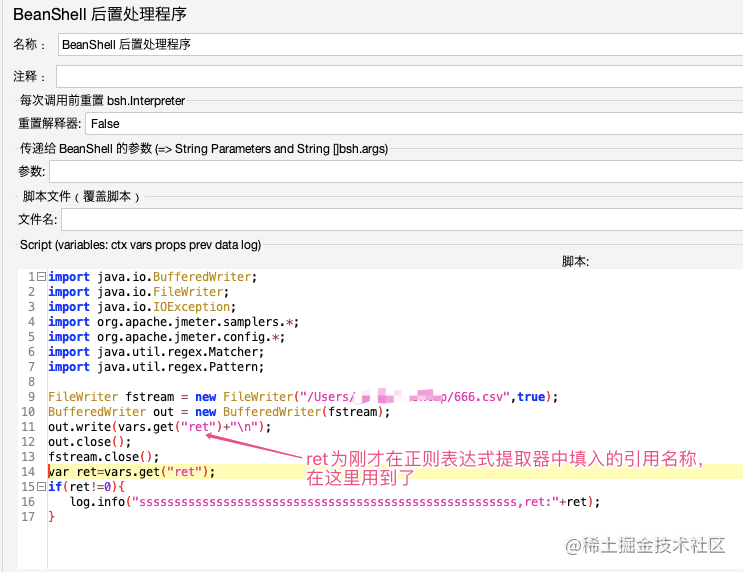Click the 'if(ret!=0){' line
This screenshot has height=572, width=743.
point(86,487)
